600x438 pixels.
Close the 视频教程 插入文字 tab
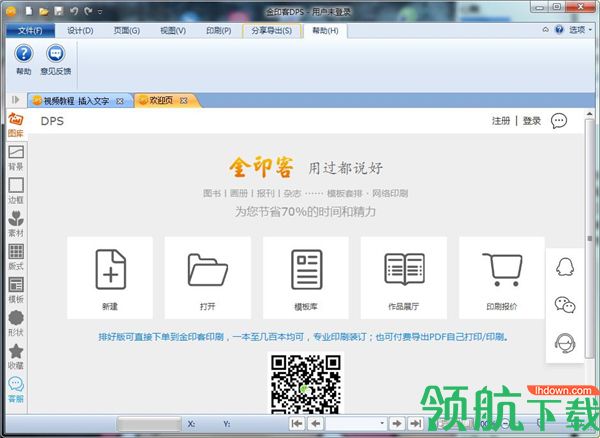(x=120, y=101)
